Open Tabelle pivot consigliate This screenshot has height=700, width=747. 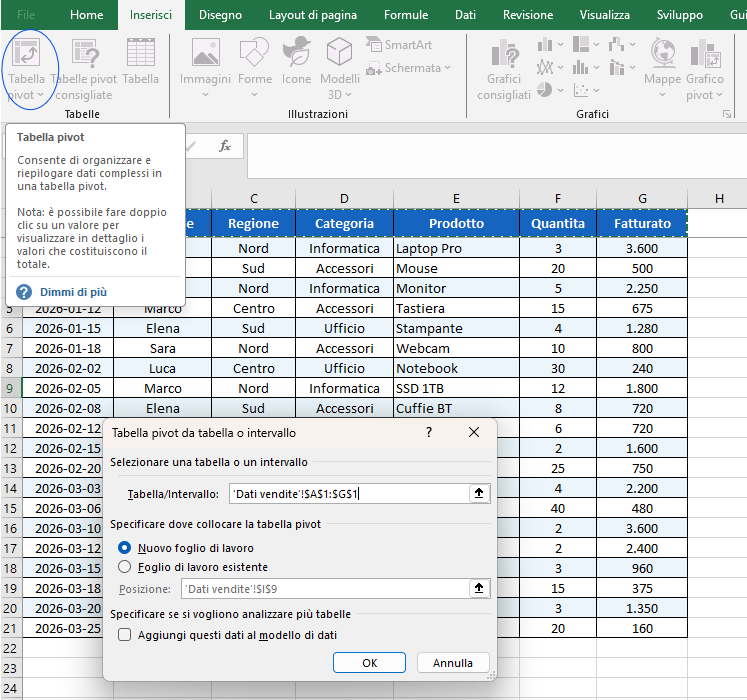[84, 70]
